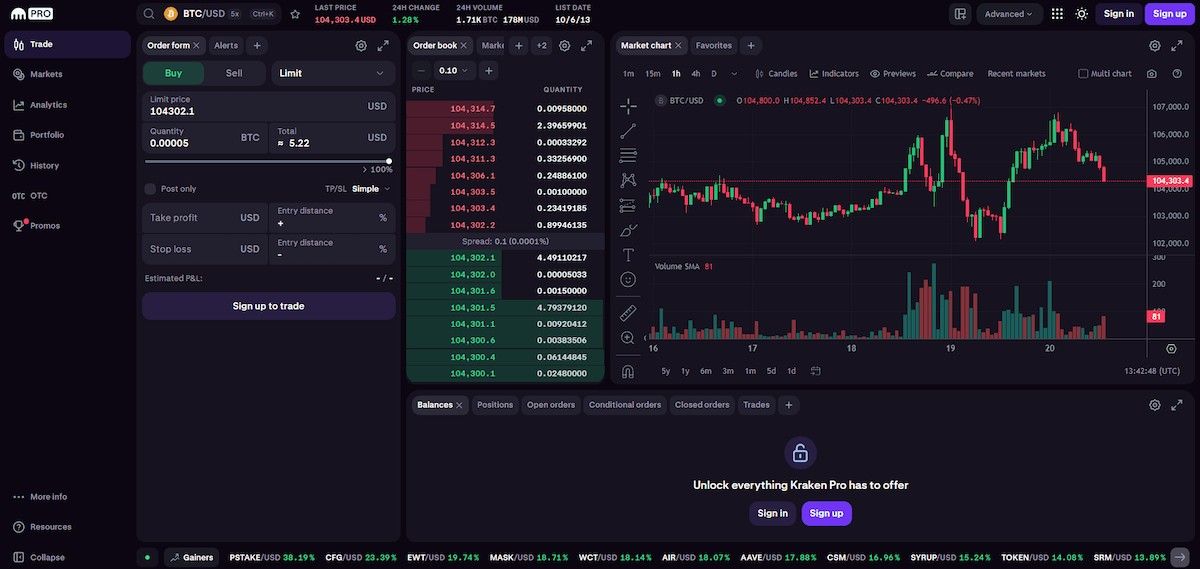This screenshot has height=569, width=1200.
Task: Enable the Multi chart checkbox
Action: coord(1083,74)
